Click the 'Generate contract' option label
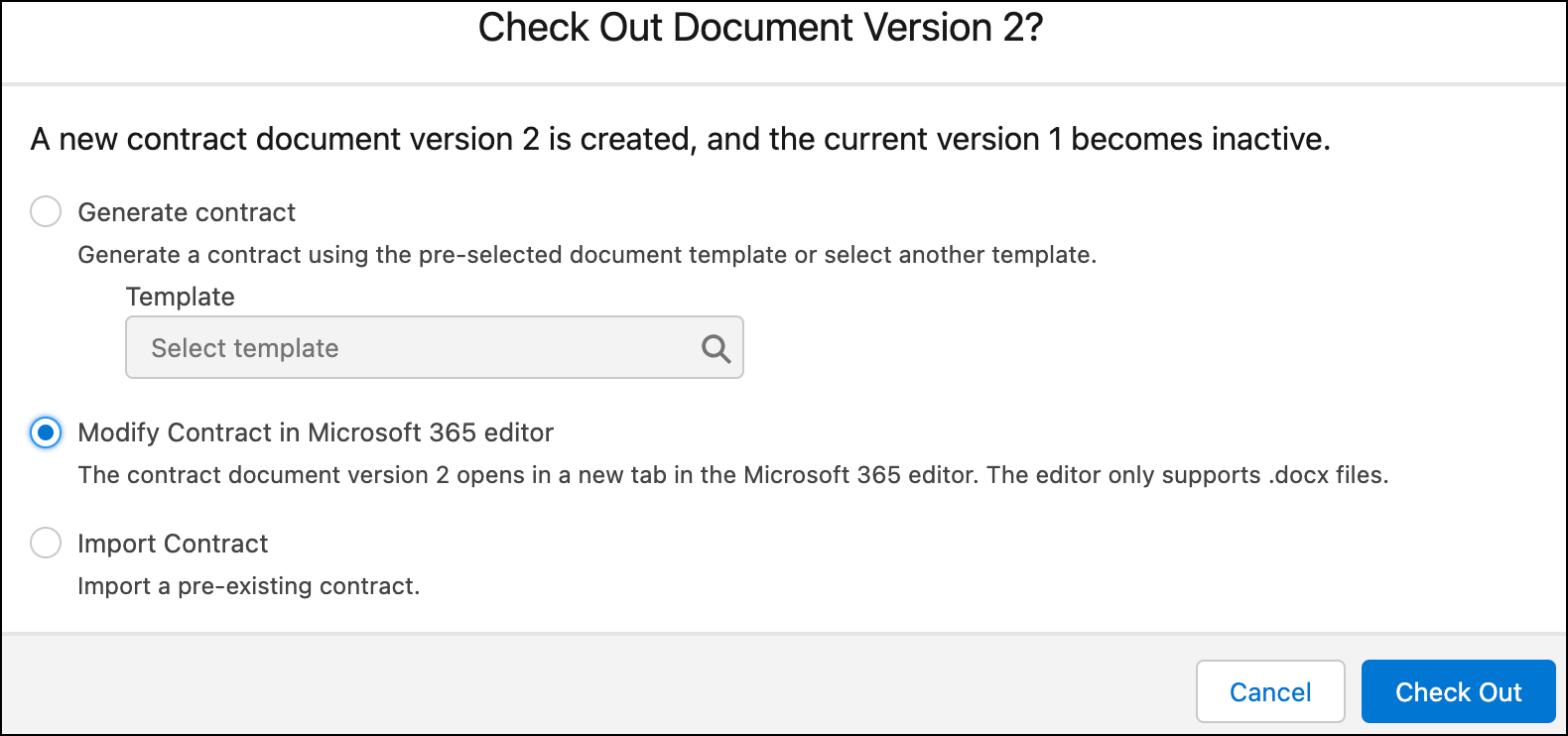The height and width of the screenshot is (736, 1568). [x=187, y=212]
